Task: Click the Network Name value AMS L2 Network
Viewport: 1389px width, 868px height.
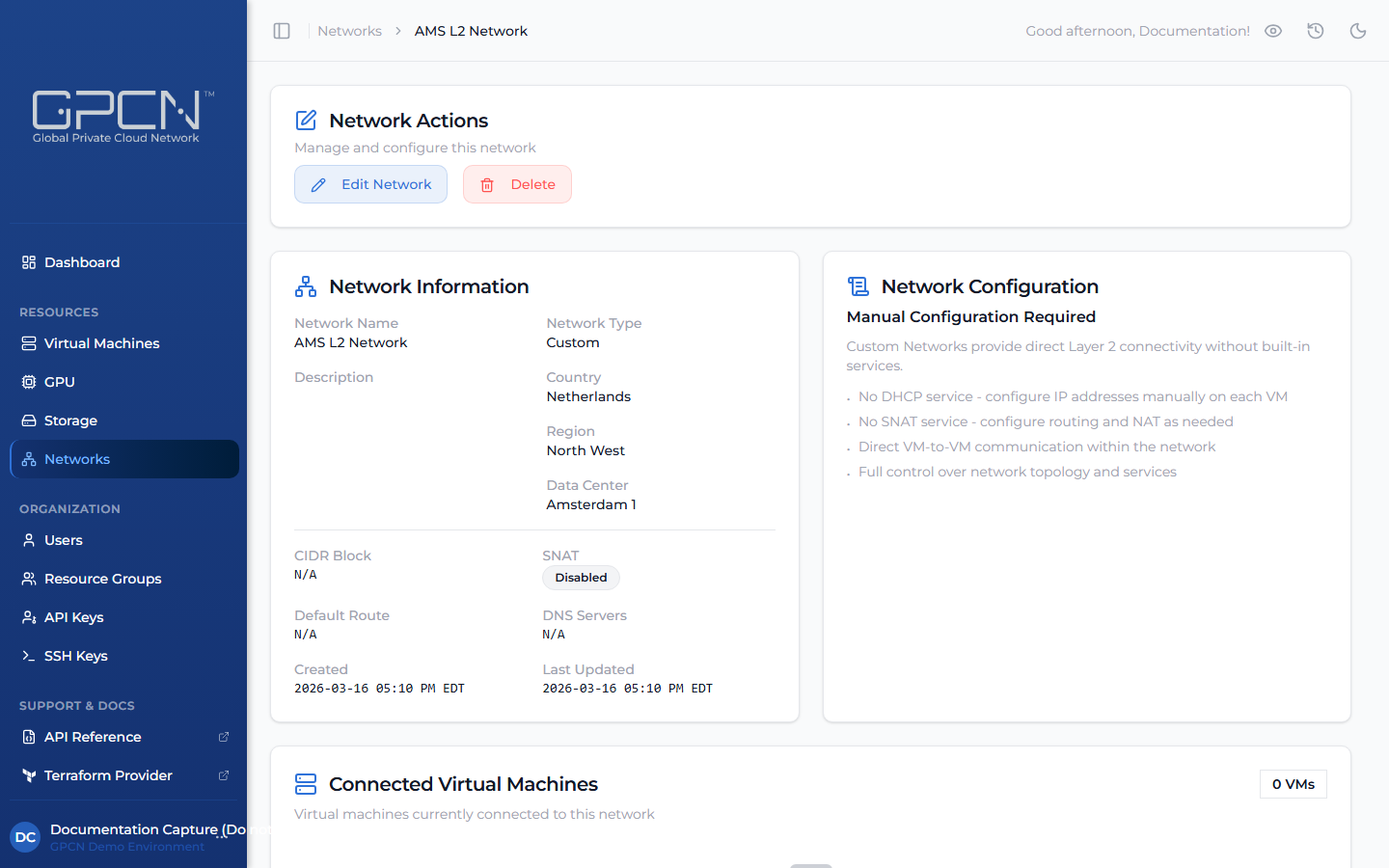Action: pyautogui.click(x=351, y=342)
